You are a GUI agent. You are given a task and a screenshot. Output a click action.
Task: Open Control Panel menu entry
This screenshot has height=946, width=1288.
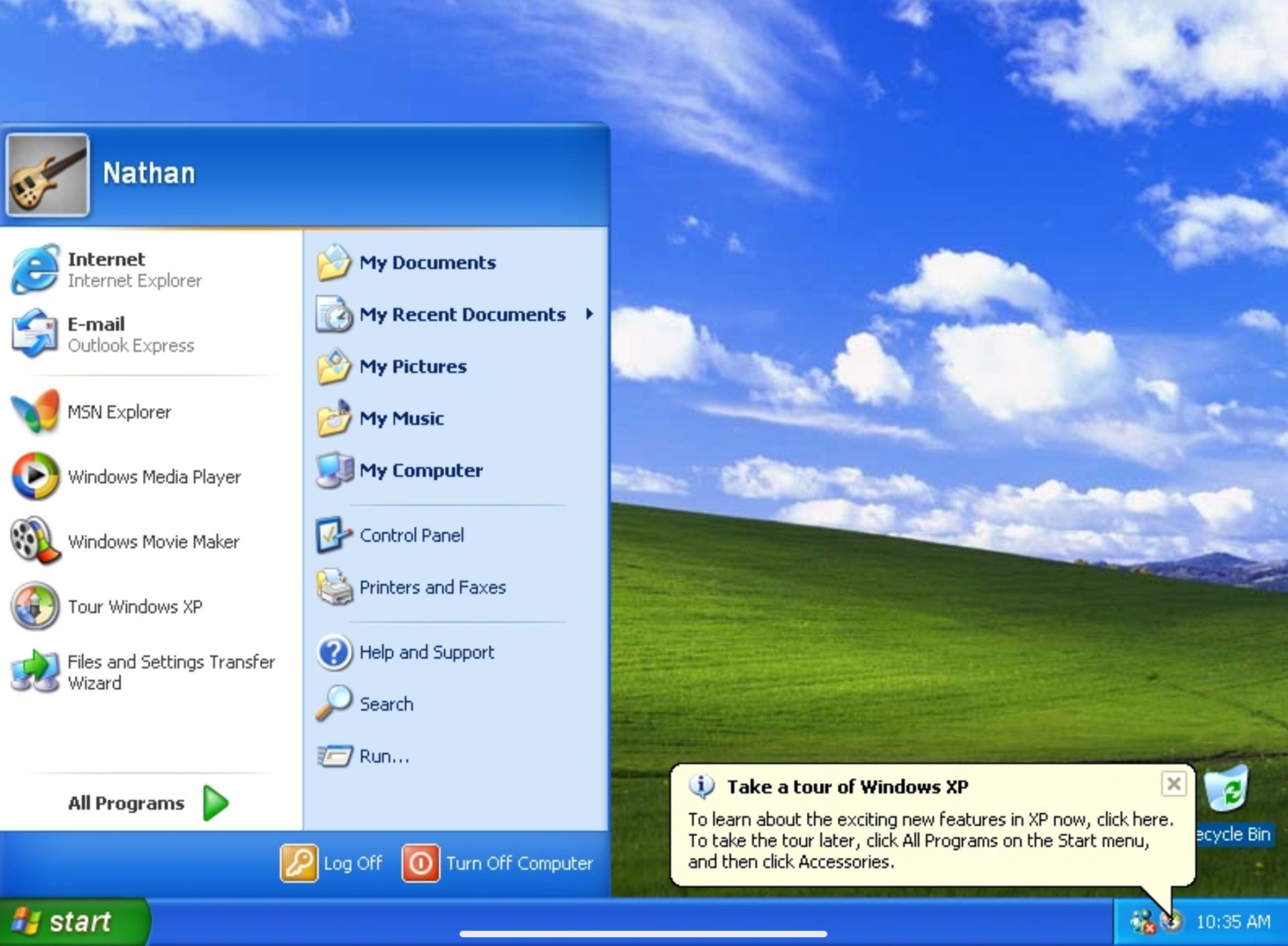click(x=411, y=535)
